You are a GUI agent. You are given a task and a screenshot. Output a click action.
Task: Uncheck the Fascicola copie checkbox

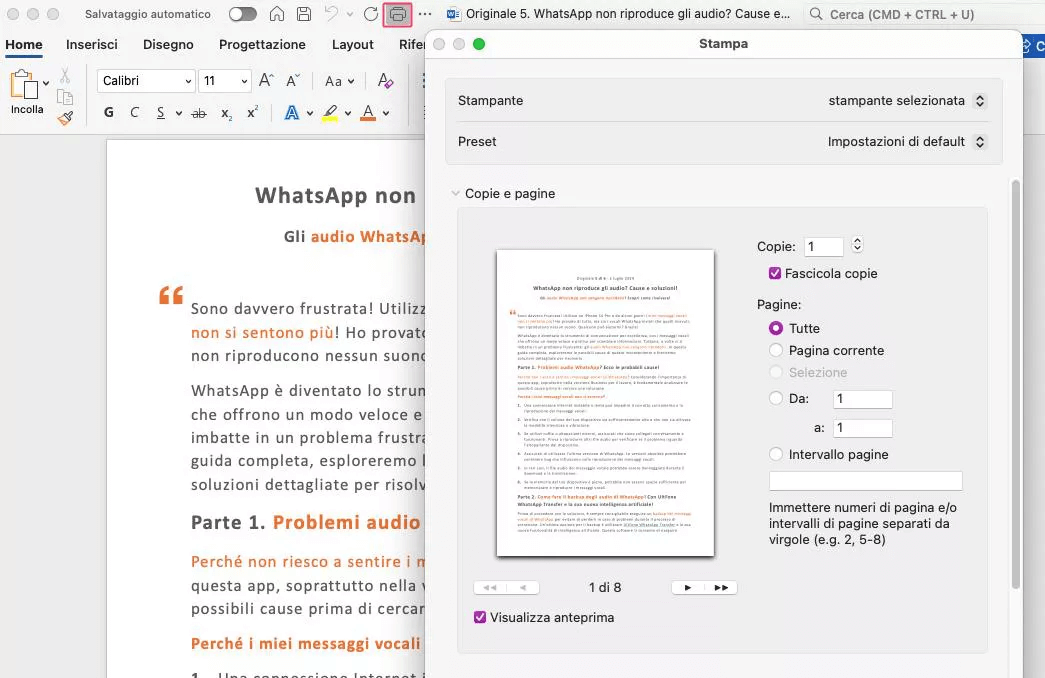click(x=774, y=273)
